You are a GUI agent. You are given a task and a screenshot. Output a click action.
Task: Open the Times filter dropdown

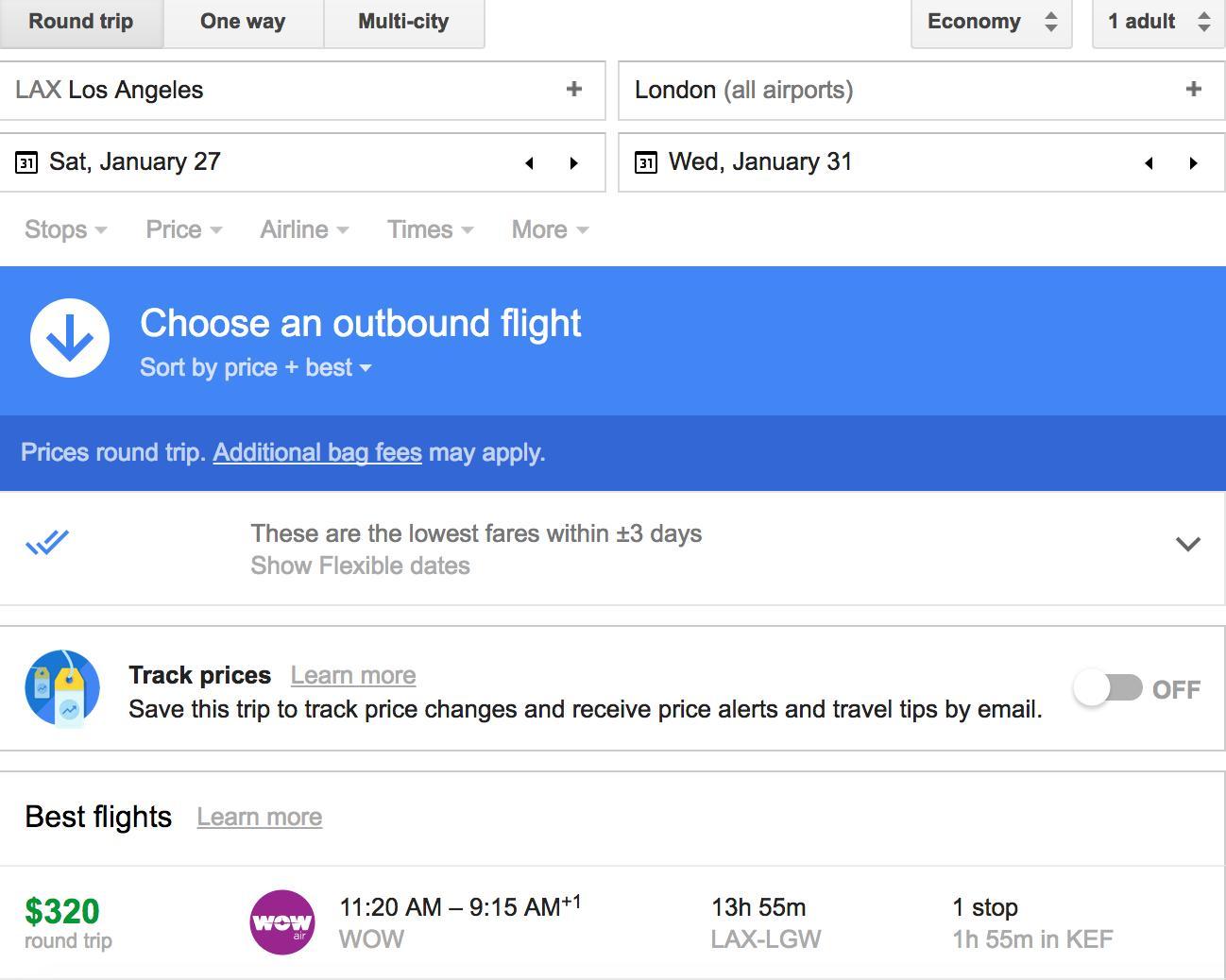click(x=429, y=229)
